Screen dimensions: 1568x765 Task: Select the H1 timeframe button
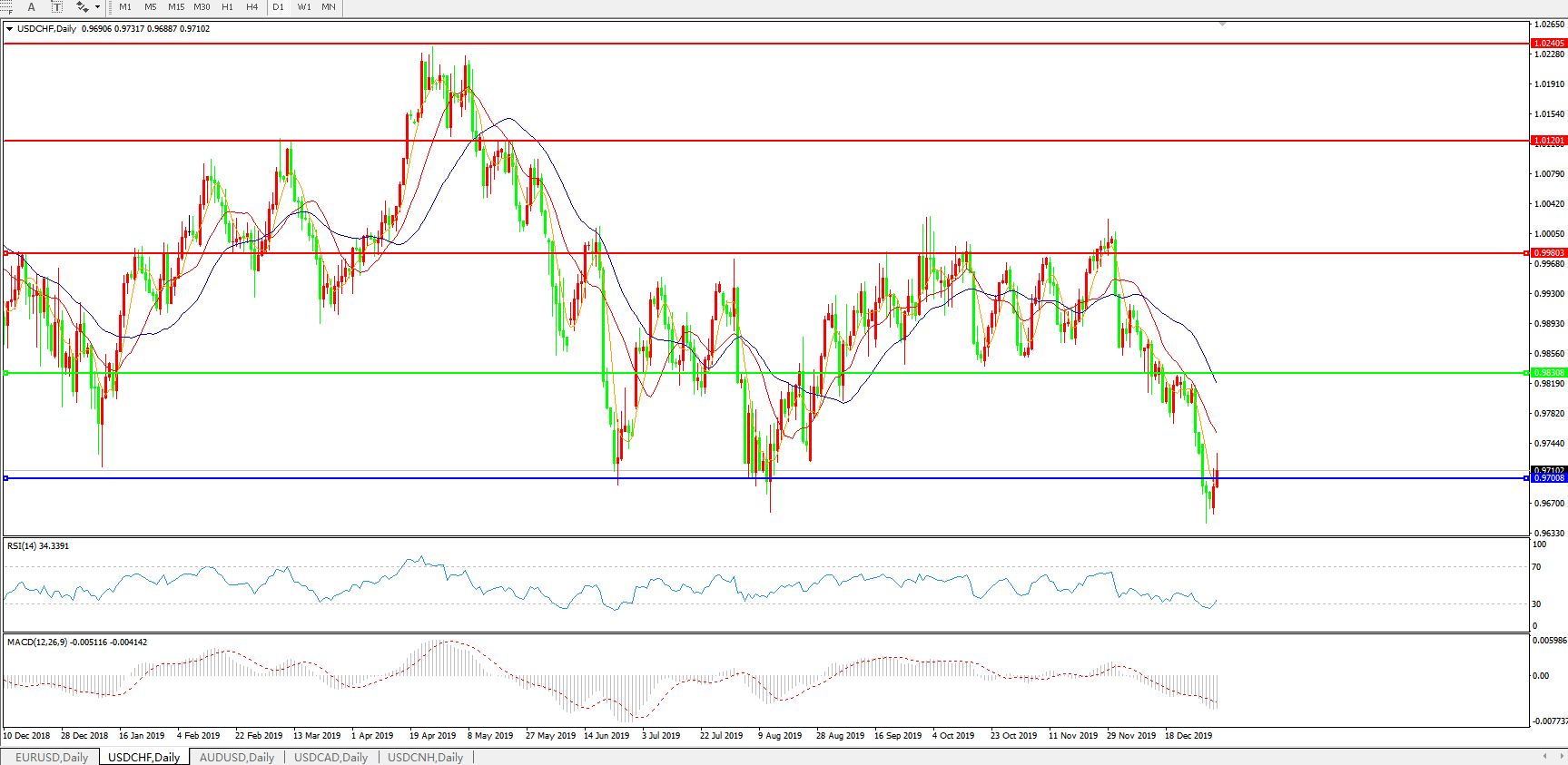pos(227,7)
